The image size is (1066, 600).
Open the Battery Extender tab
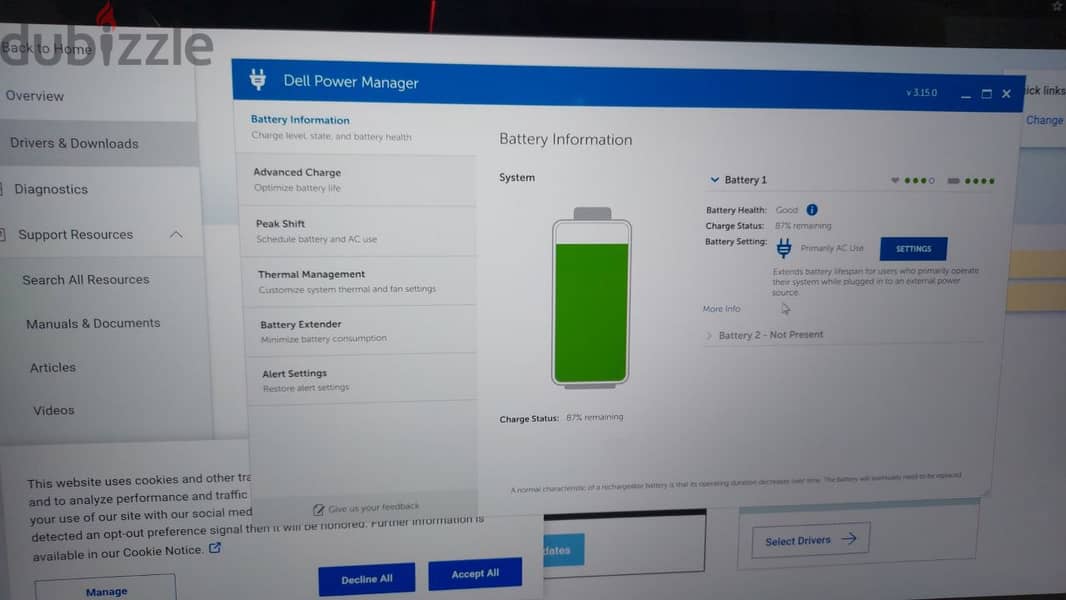click(362, 330)
